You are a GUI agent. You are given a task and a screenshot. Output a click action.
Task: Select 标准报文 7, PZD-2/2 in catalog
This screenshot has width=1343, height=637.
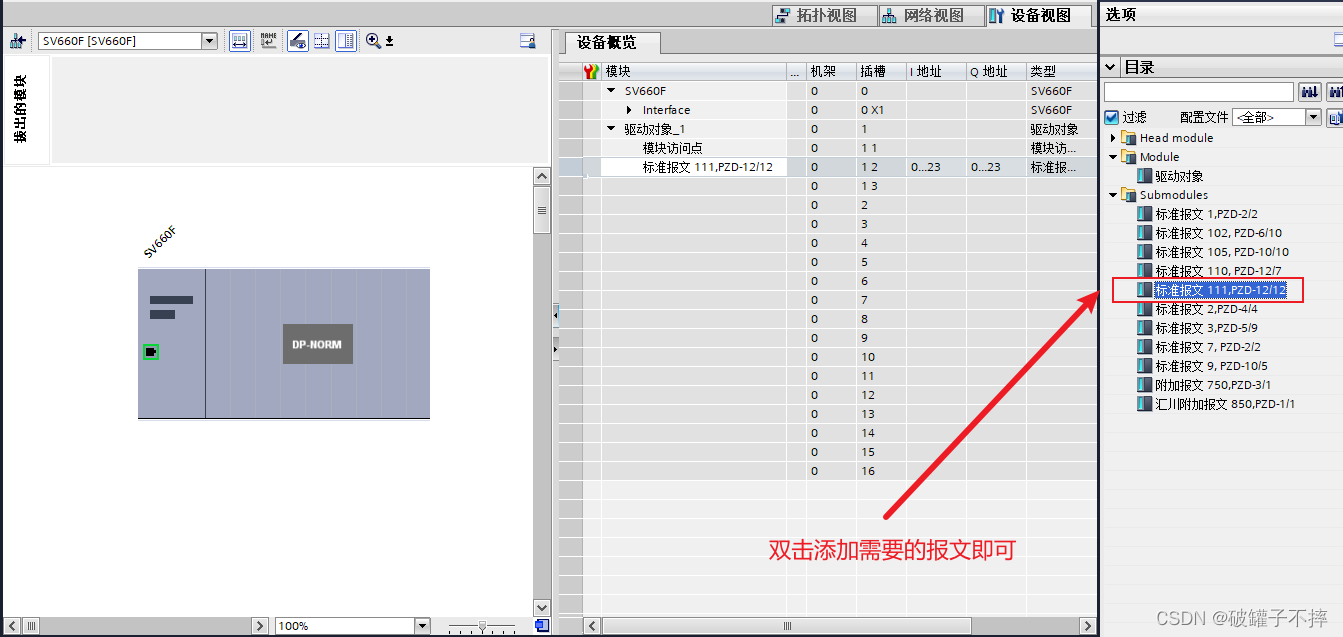(x=1209, y=347)
